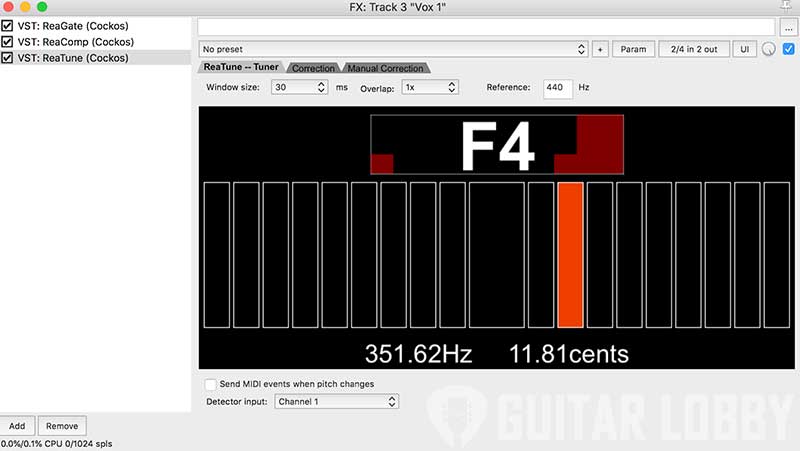Click the UI button

(744, 49)
